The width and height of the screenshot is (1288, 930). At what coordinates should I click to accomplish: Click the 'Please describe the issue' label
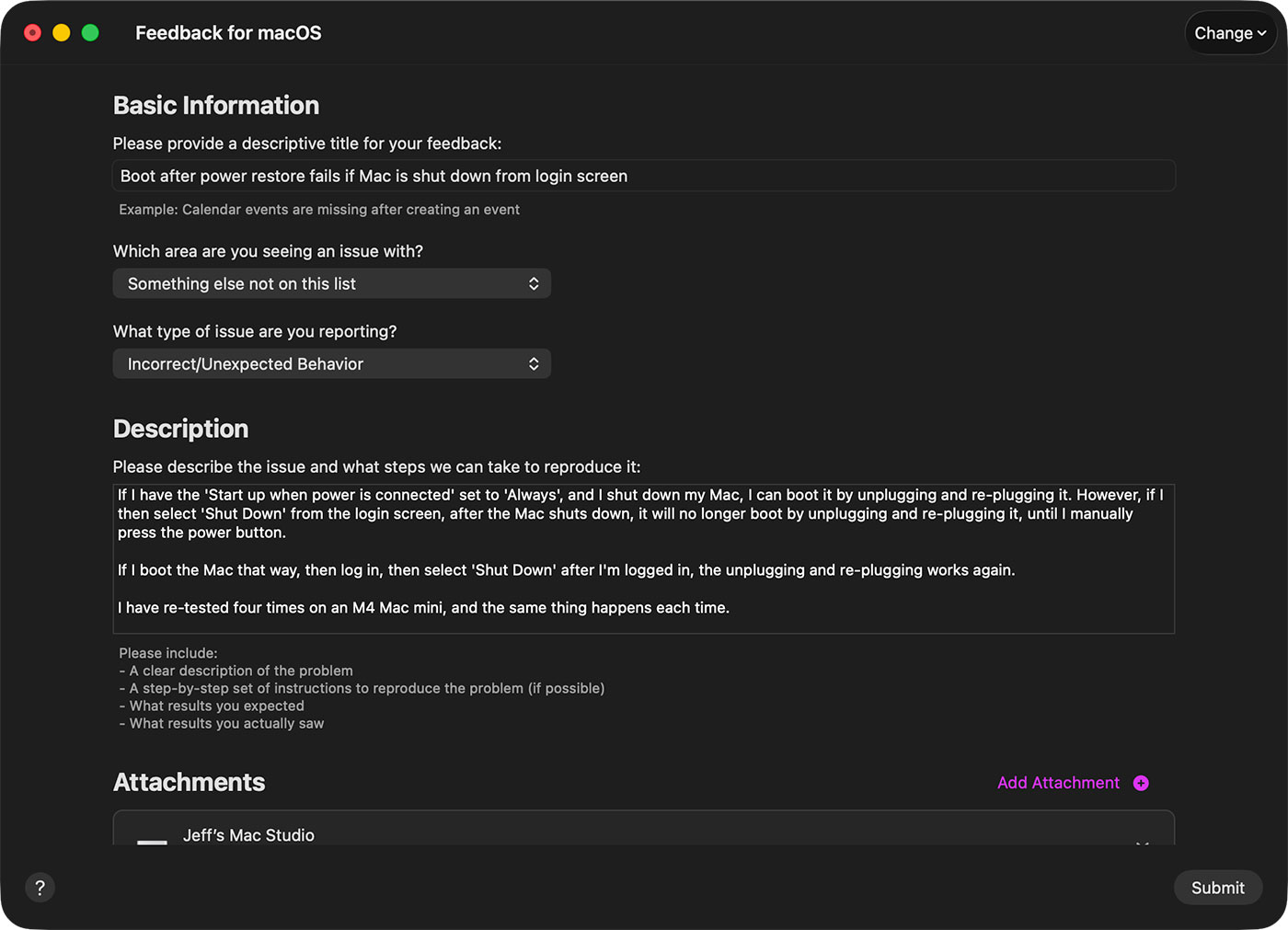tap(376, 466)
